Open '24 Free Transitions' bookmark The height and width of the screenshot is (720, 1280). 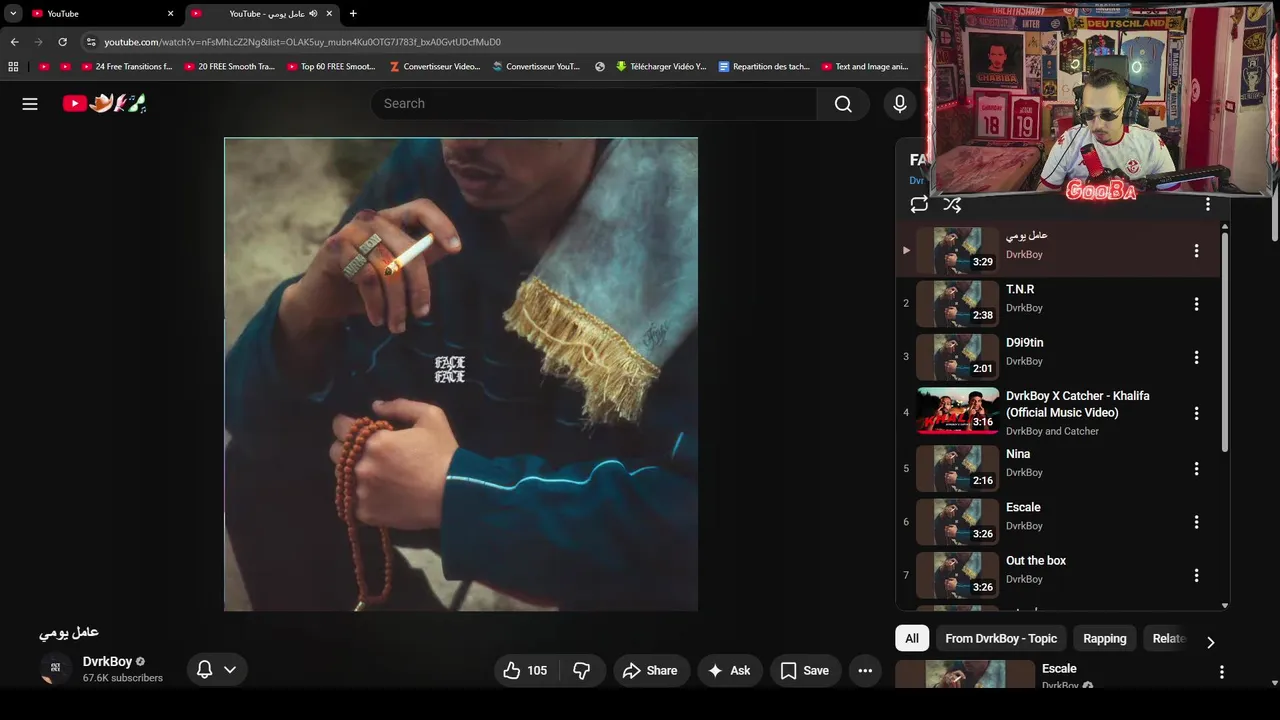(x=126, y=67)
